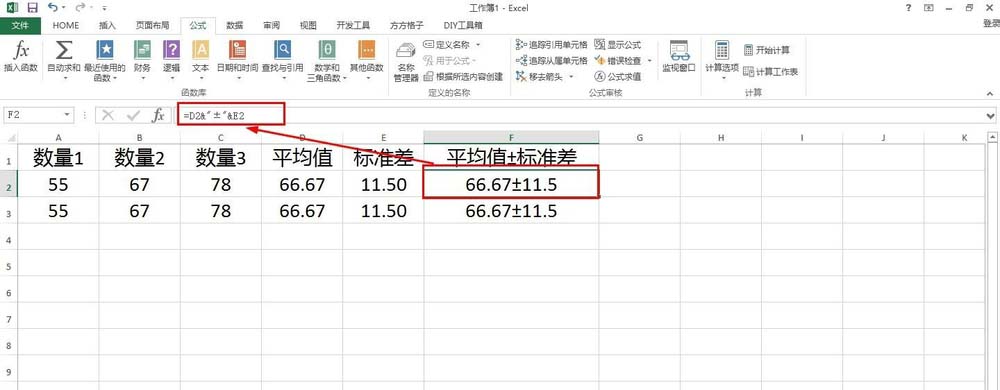The image size is (1000, 390).
Task: Select header cell 数量2
Action: tap(139, 157)
